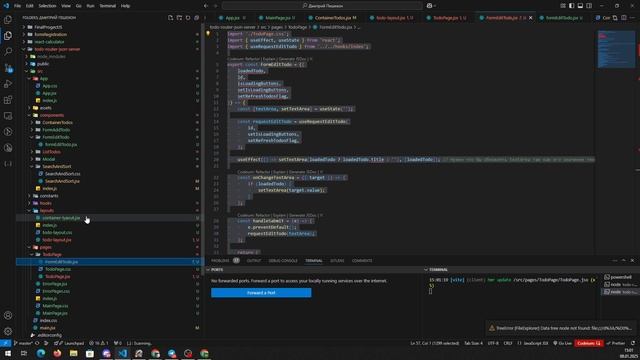Click the split editor icon
Viewport: 640px width, 360px height.
pos(624,18)
